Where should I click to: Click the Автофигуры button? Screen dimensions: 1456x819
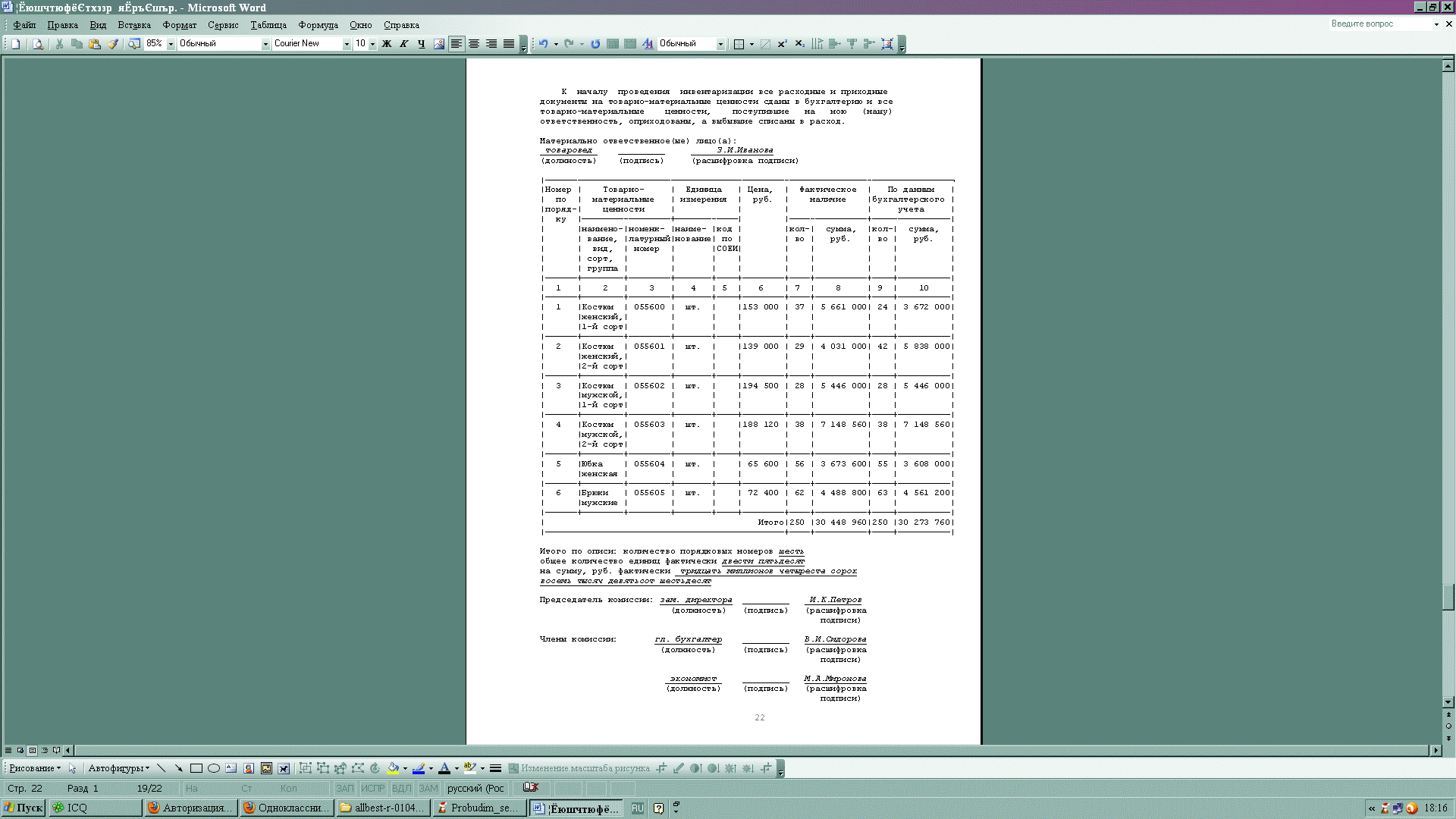tap(118, 768)
